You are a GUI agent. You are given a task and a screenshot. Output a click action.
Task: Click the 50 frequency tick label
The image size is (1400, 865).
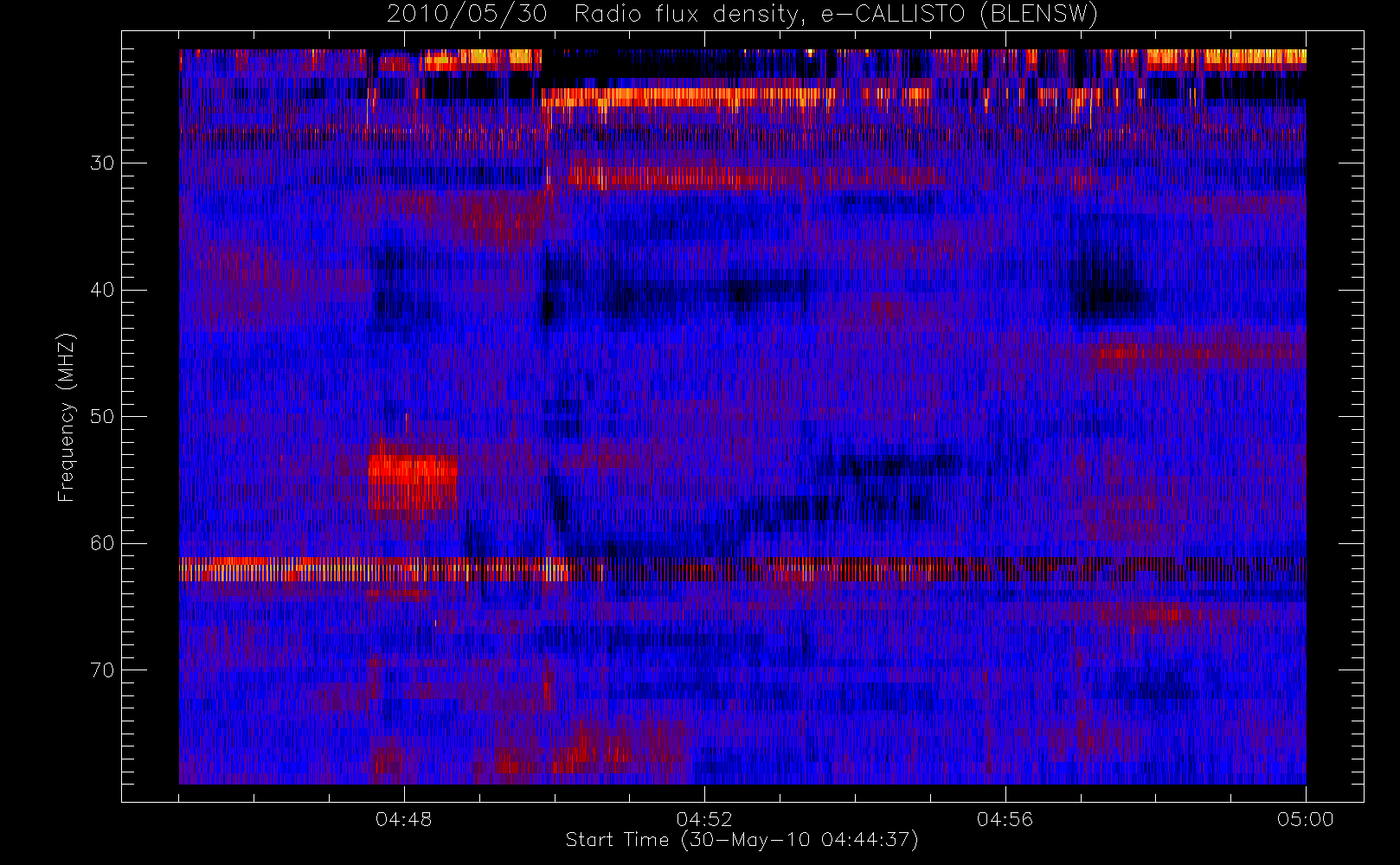pos(102,417)
